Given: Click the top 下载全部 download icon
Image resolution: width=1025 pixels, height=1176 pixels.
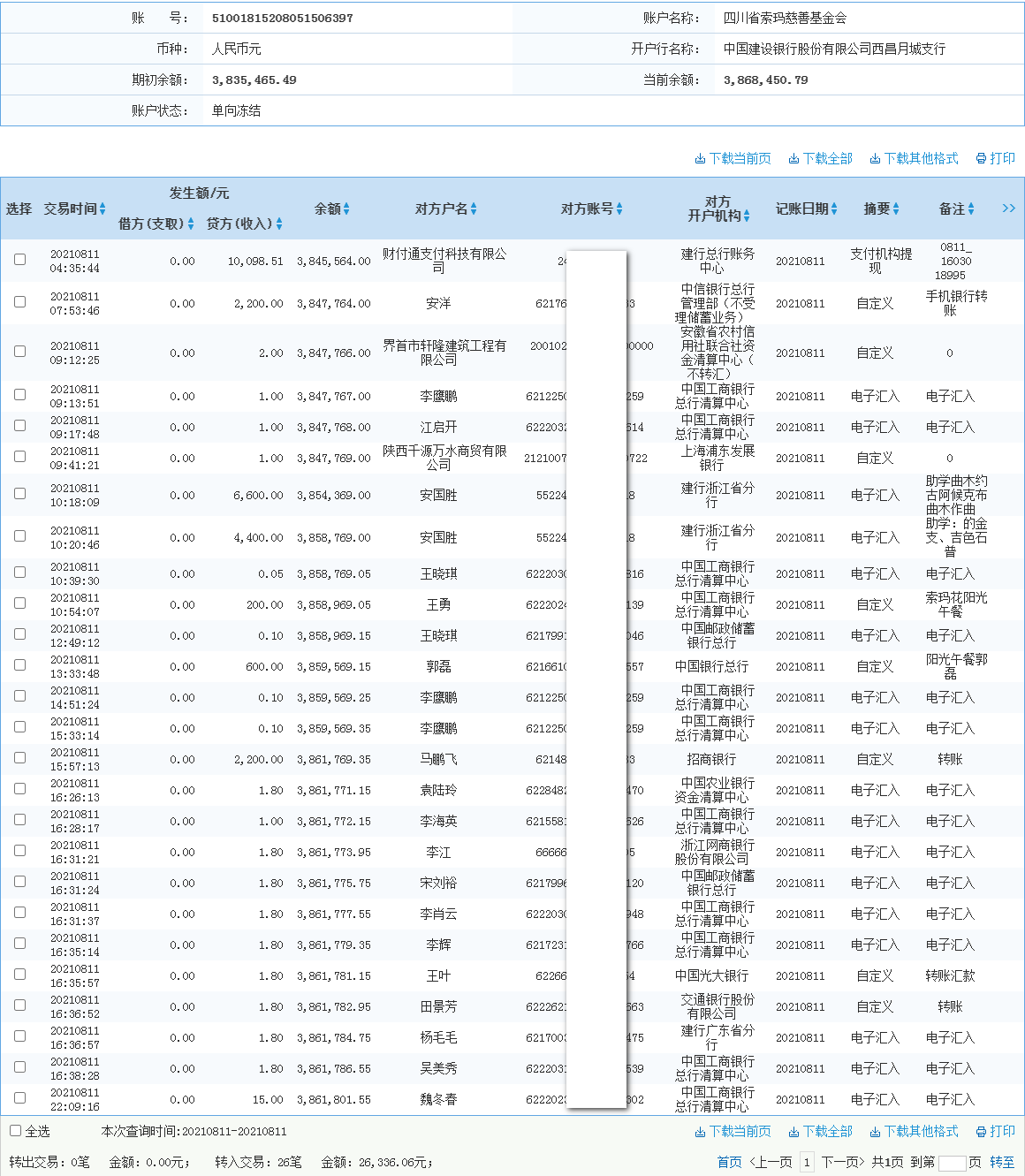Looking at the screenshot, I should (x=793, y=159).
